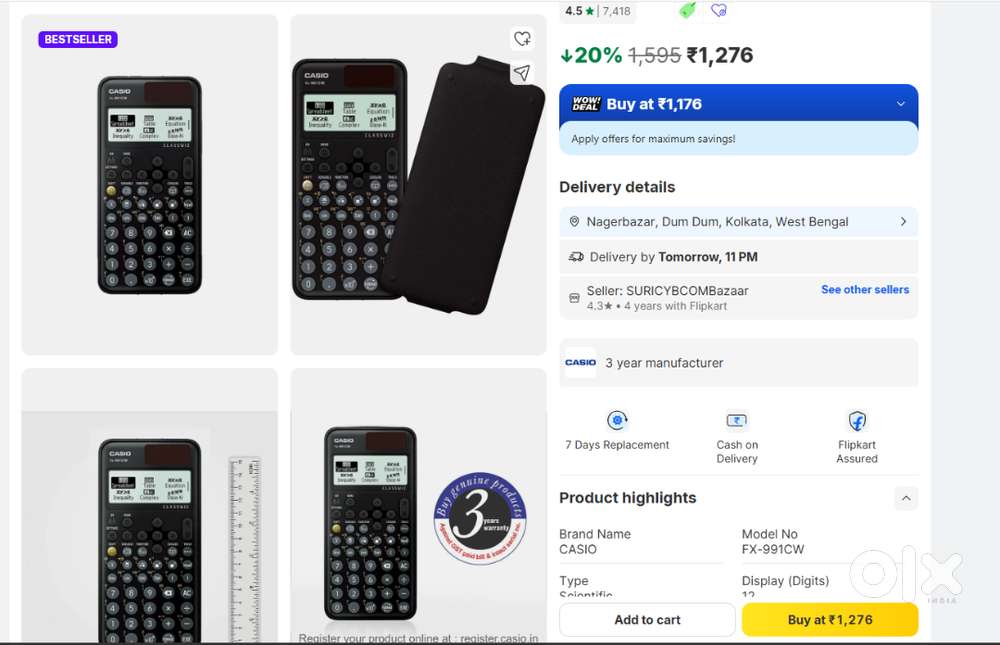Open calculator with ruler size image
This screenshot has height=645, width=1000.
150,505
